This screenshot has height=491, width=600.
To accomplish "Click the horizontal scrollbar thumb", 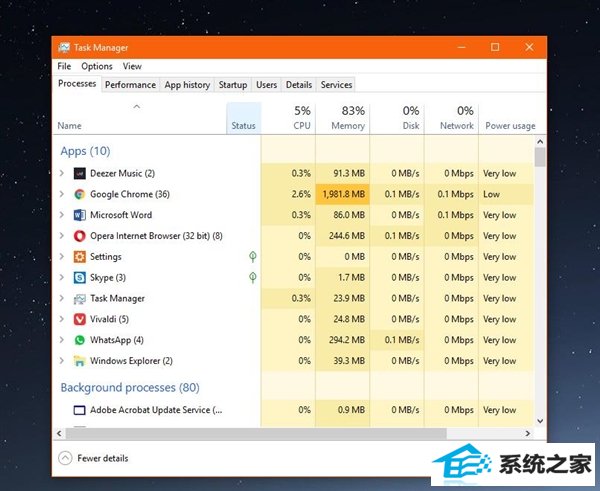I will click(x=256, y=434).
